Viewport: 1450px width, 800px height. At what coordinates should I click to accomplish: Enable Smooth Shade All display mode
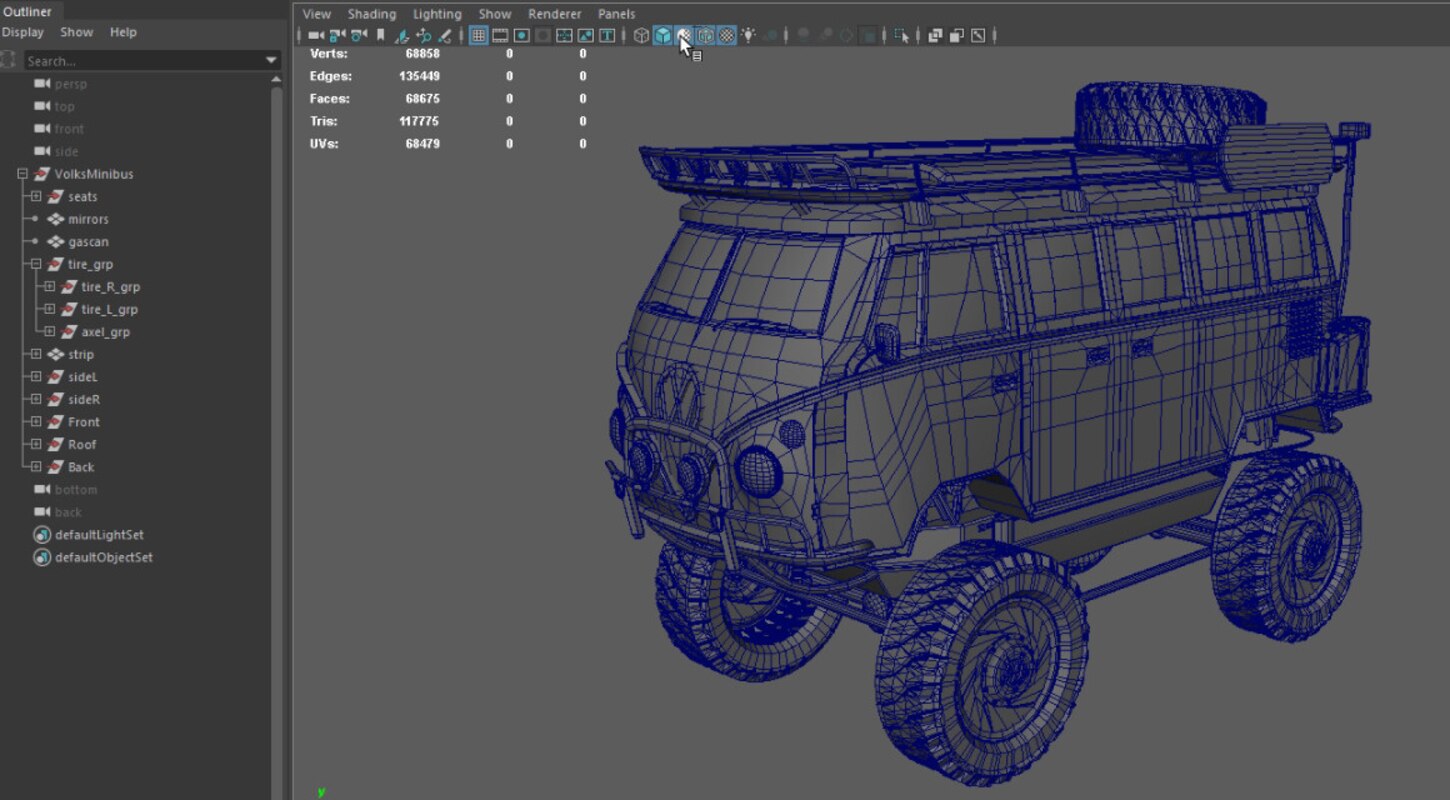click(661, 36)
